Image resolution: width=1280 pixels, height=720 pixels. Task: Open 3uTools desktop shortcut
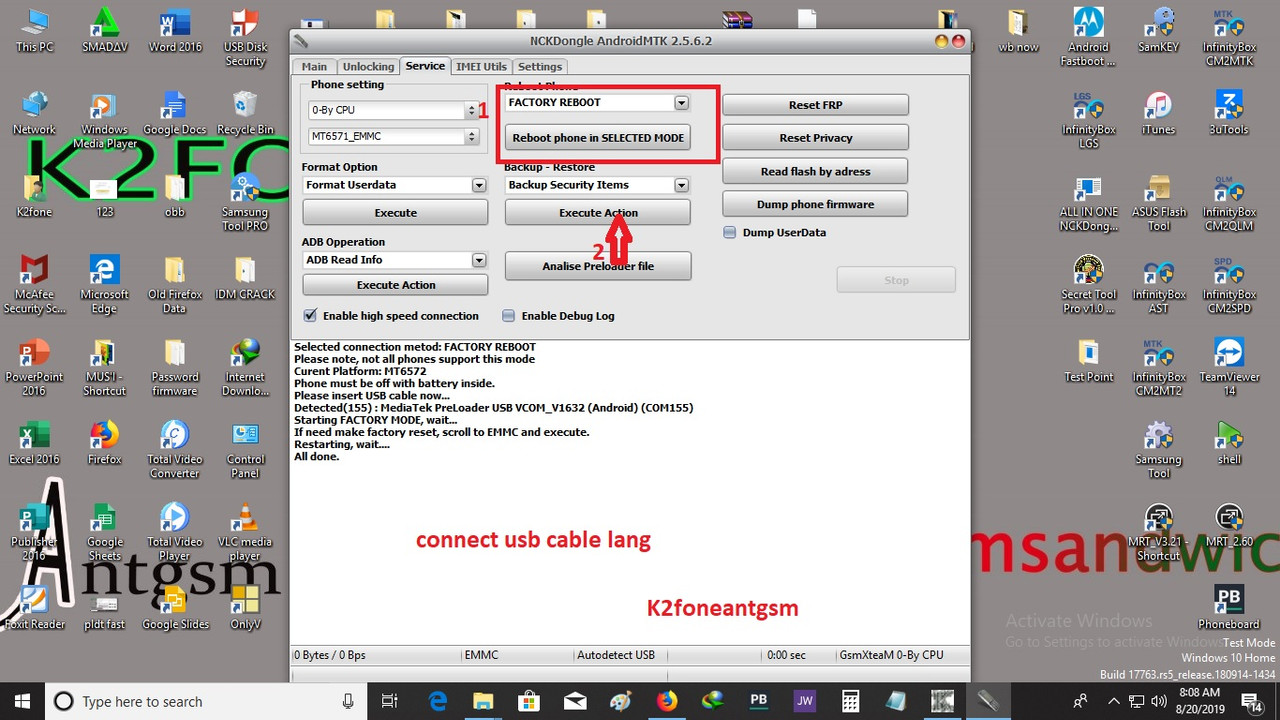1229,113
